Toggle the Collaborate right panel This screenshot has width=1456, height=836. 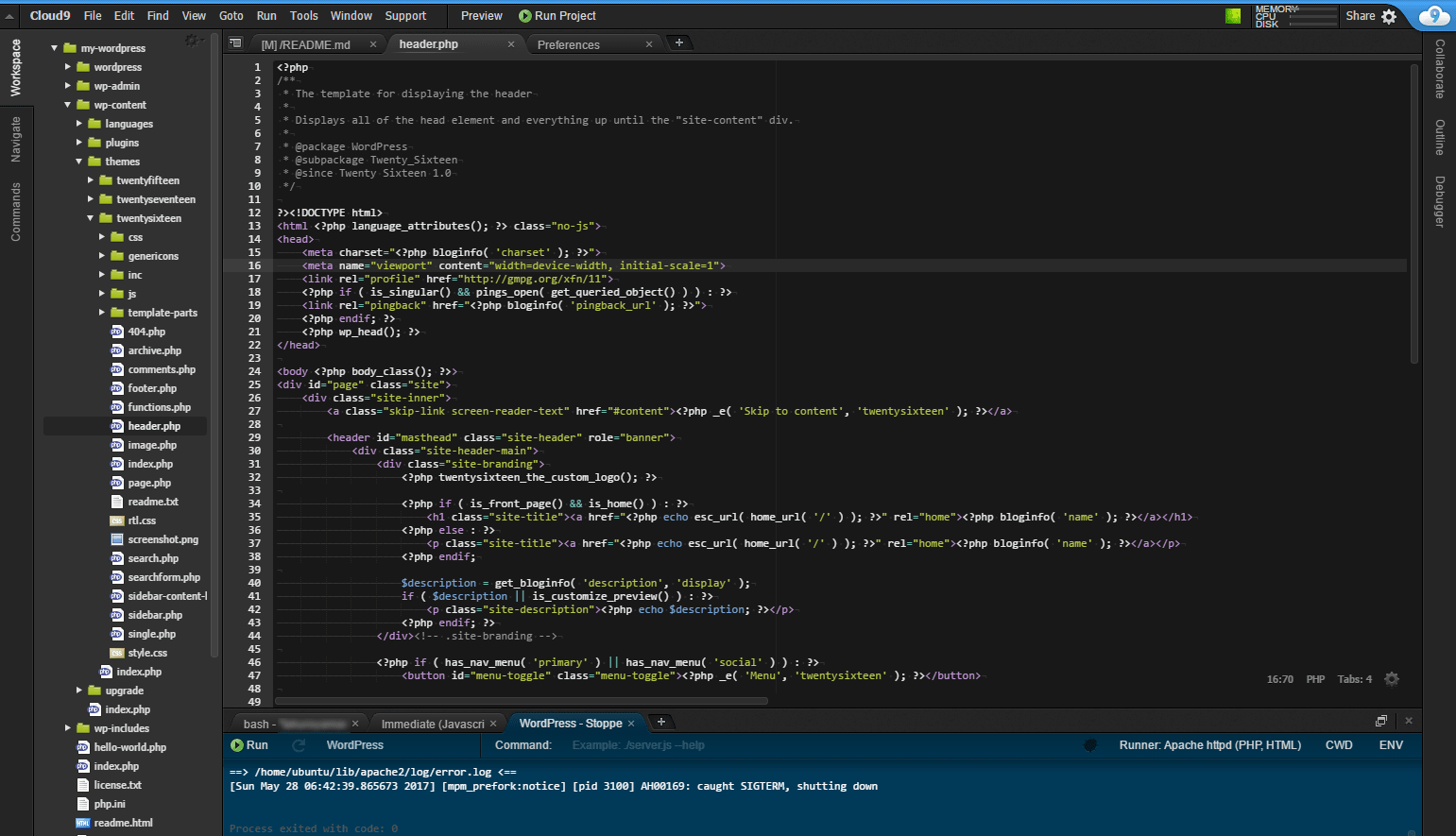click(x=1440, y=69)
